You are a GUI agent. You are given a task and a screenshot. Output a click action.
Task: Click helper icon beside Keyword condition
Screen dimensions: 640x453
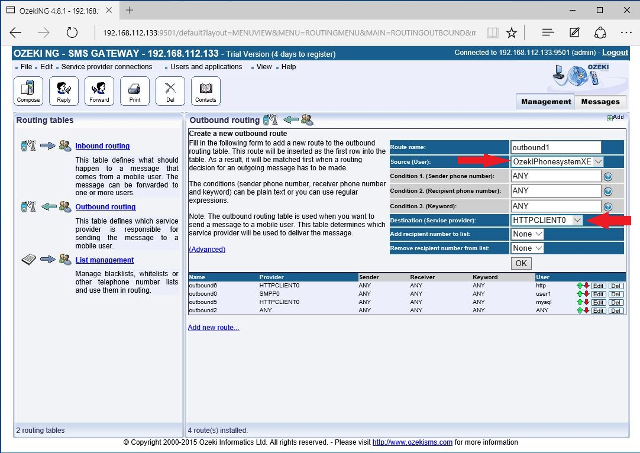608,206
